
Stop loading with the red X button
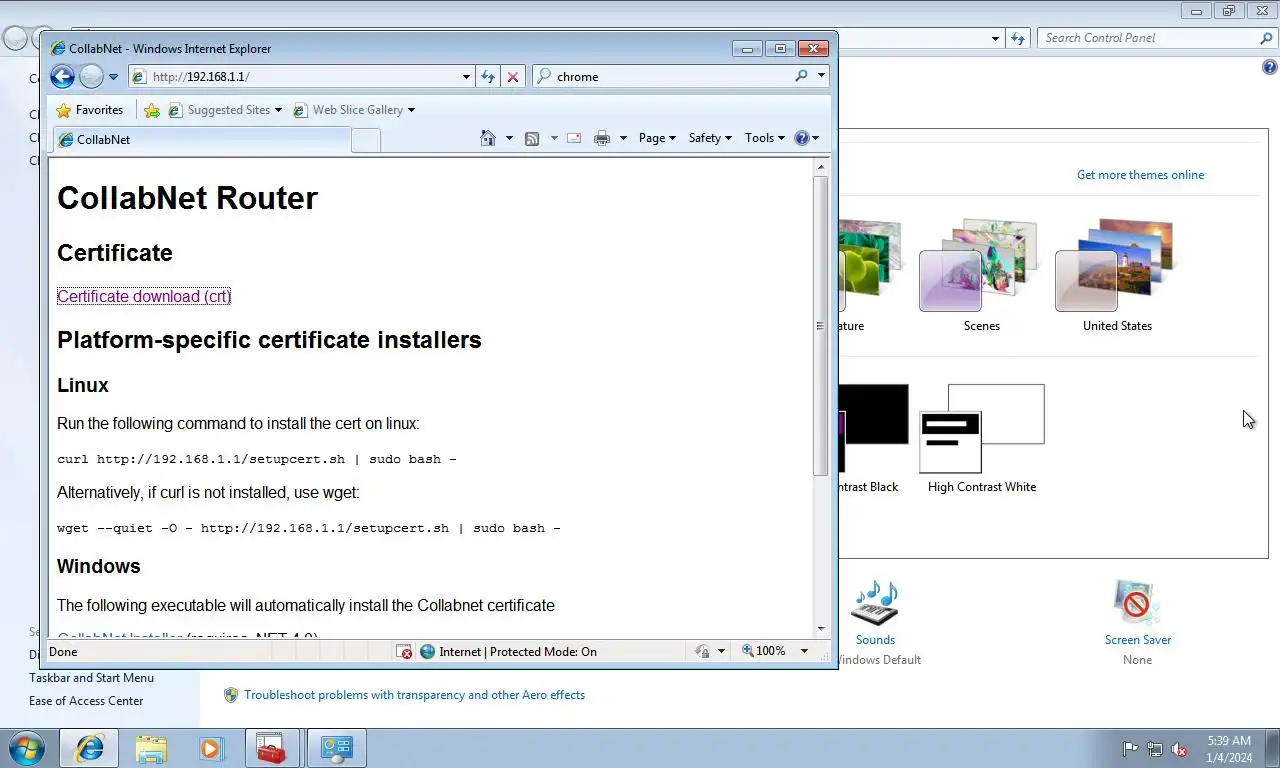coord(513,76)
